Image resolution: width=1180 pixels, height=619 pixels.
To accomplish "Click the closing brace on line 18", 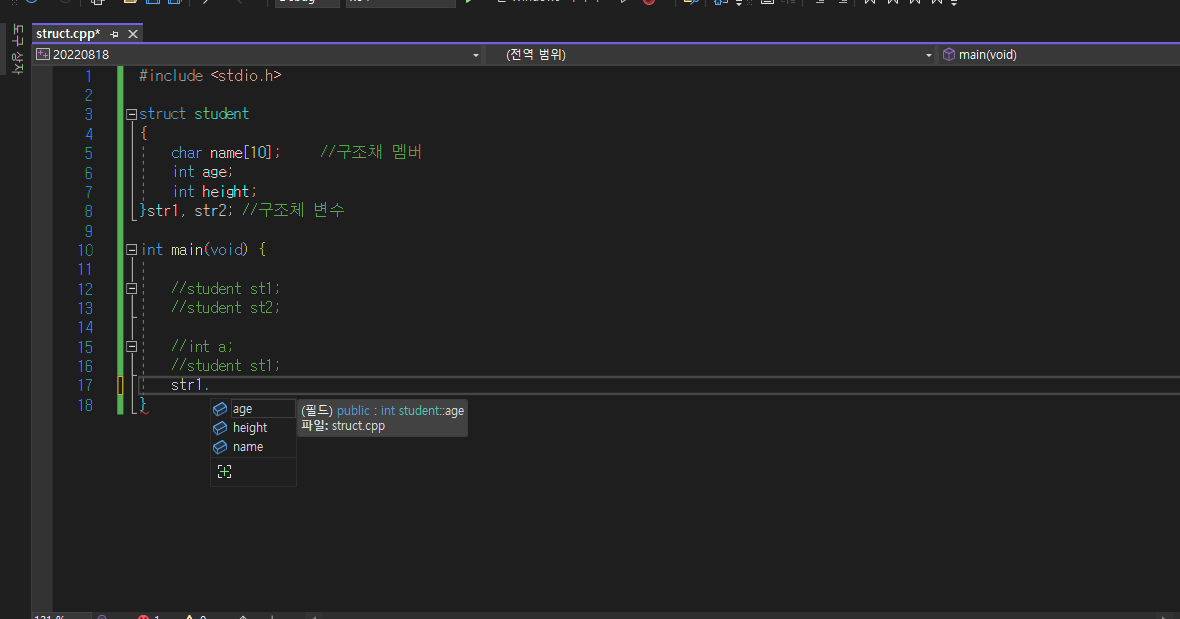I will [x=144, y=405].
